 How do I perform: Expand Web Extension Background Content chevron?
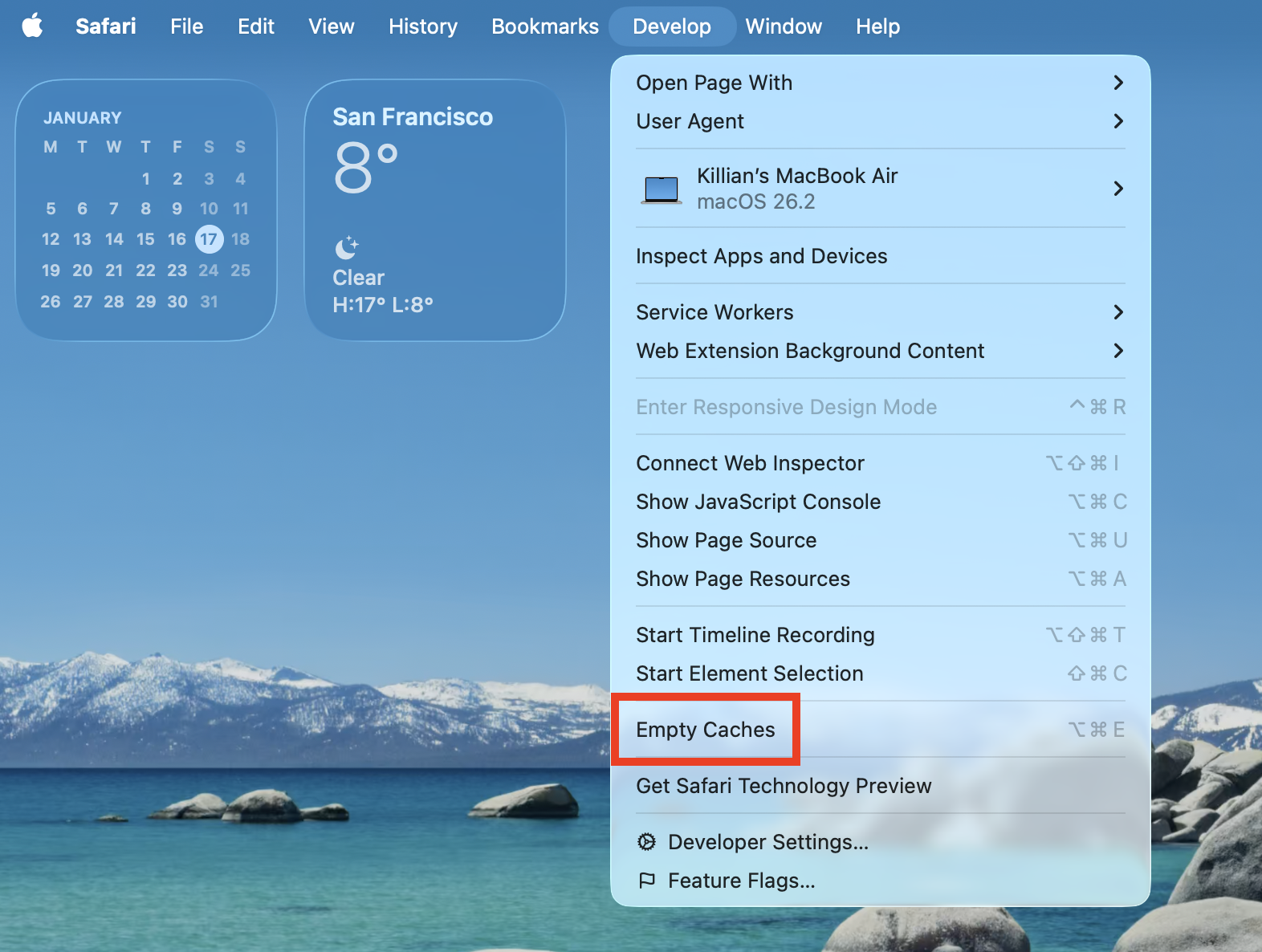pos(1118,351)
